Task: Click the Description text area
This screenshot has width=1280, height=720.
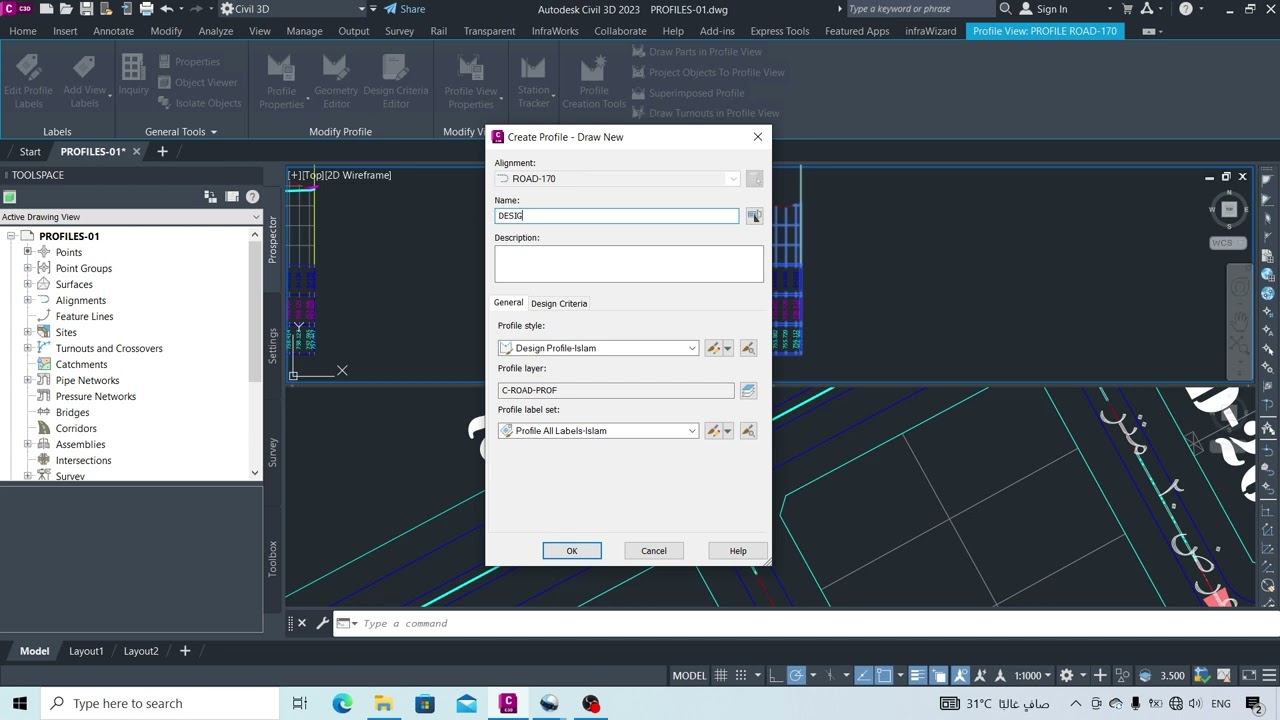Action: pyautogui.click(x=629, y=264)
